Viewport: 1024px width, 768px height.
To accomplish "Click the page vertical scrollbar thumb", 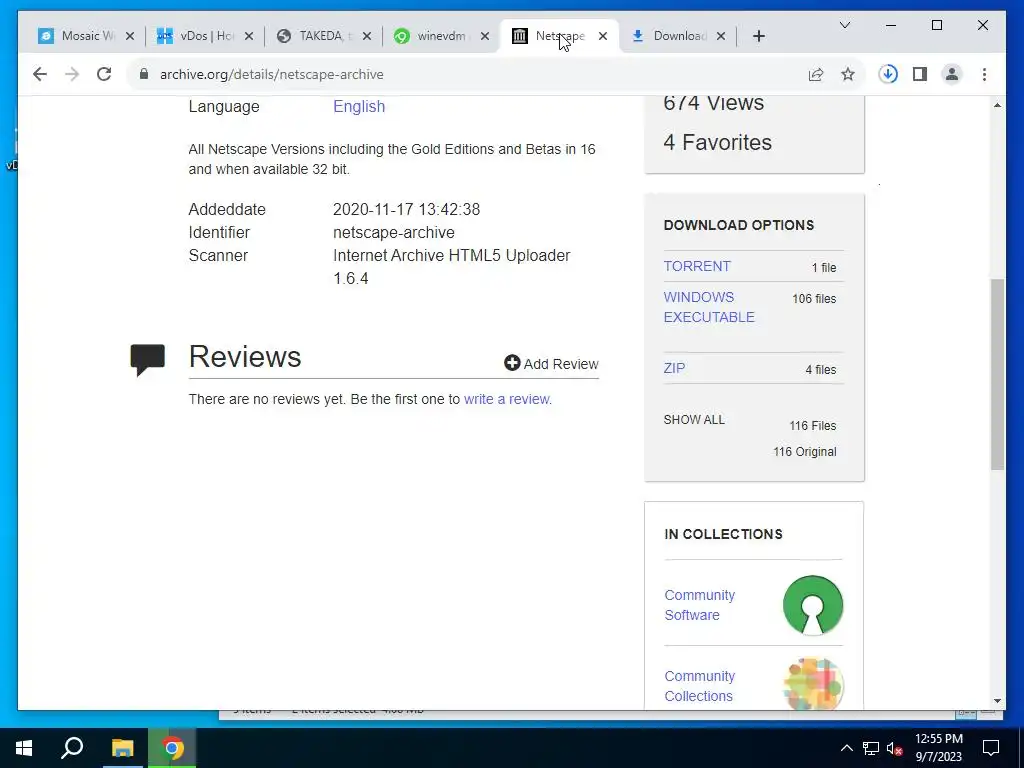I will (997, 374).
